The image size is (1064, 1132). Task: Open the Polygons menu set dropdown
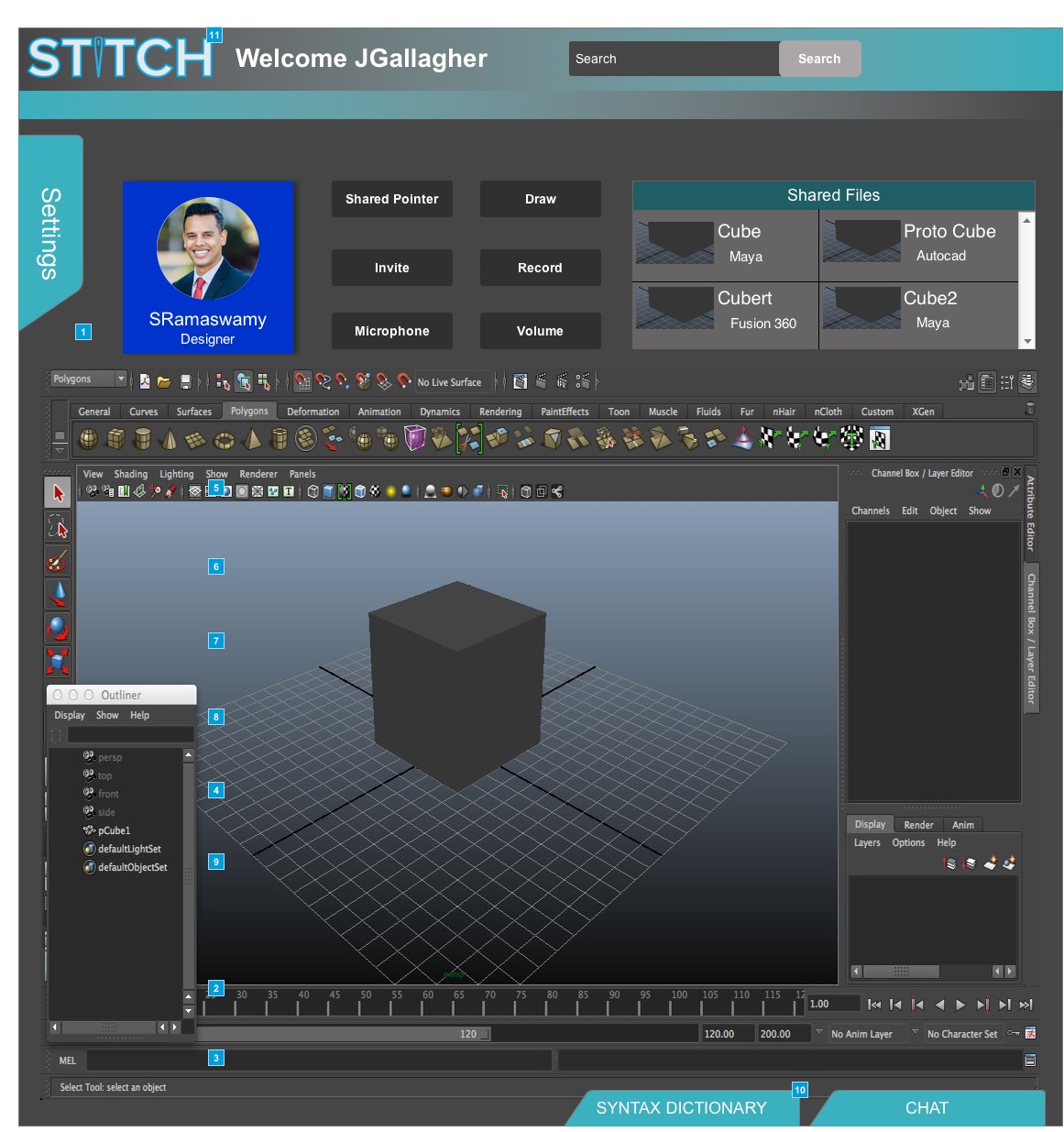point(88,379)
